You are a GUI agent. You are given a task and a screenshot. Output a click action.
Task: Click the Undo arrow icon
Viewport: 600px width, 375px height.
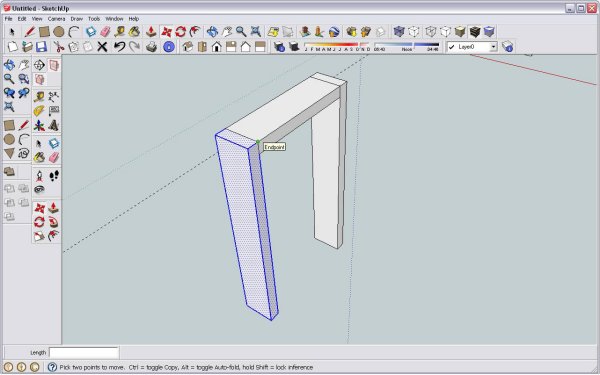(119, 47)
